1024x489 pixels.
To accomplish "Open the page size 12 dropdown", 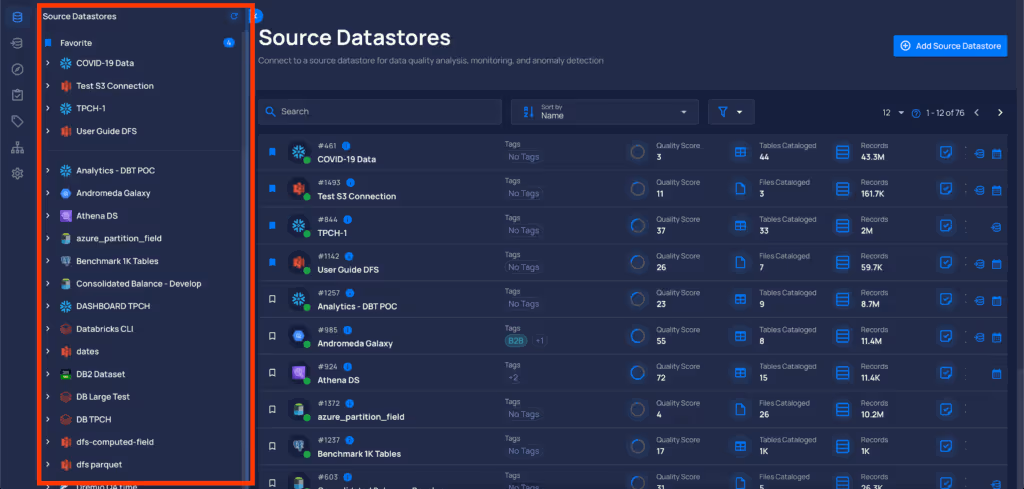I will pyautogui.click(x=893, y=113).
